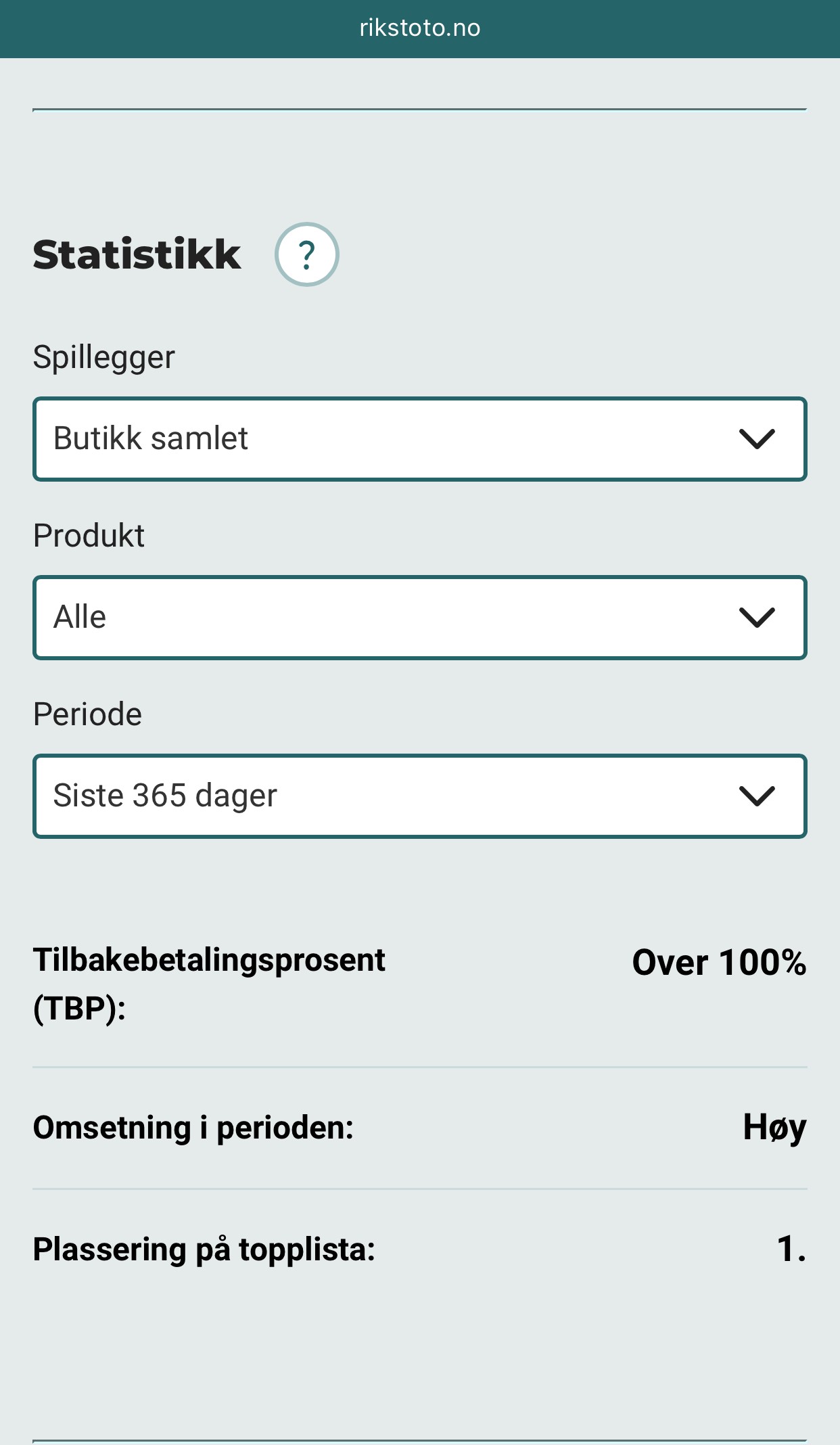
Task: Click the chevron arrow in Periode dropdown
Action: [756, 796]
